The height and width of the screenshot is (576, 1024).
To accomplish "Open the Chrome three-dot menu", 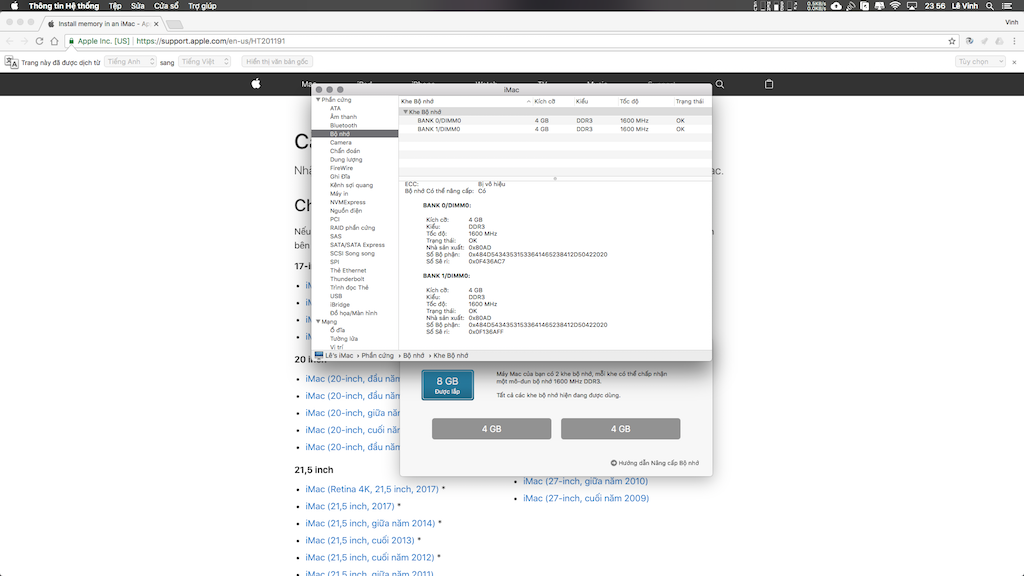I will [1013, 41].
